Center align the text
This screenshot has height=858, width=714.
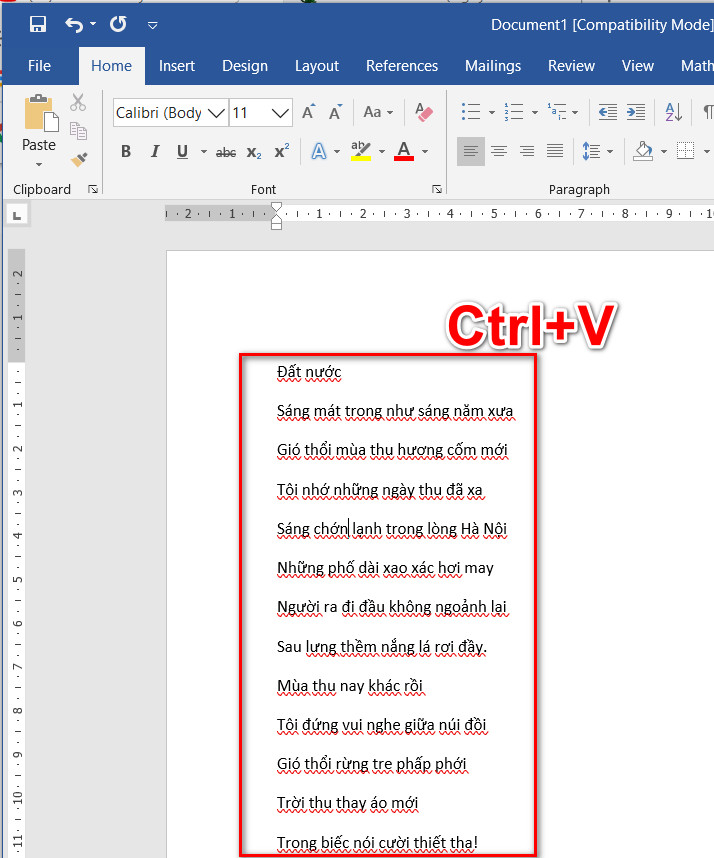click(498, 151)
